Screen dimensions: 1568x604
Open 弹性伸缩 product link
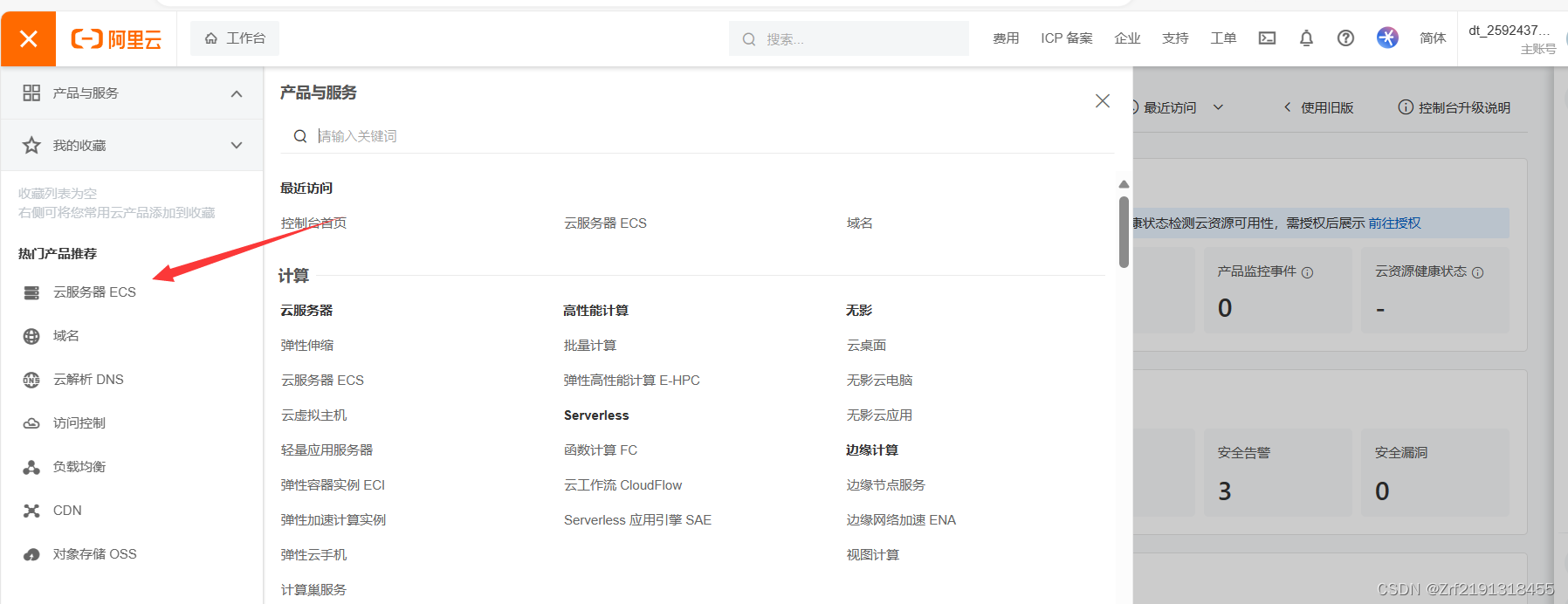(307, 346)
